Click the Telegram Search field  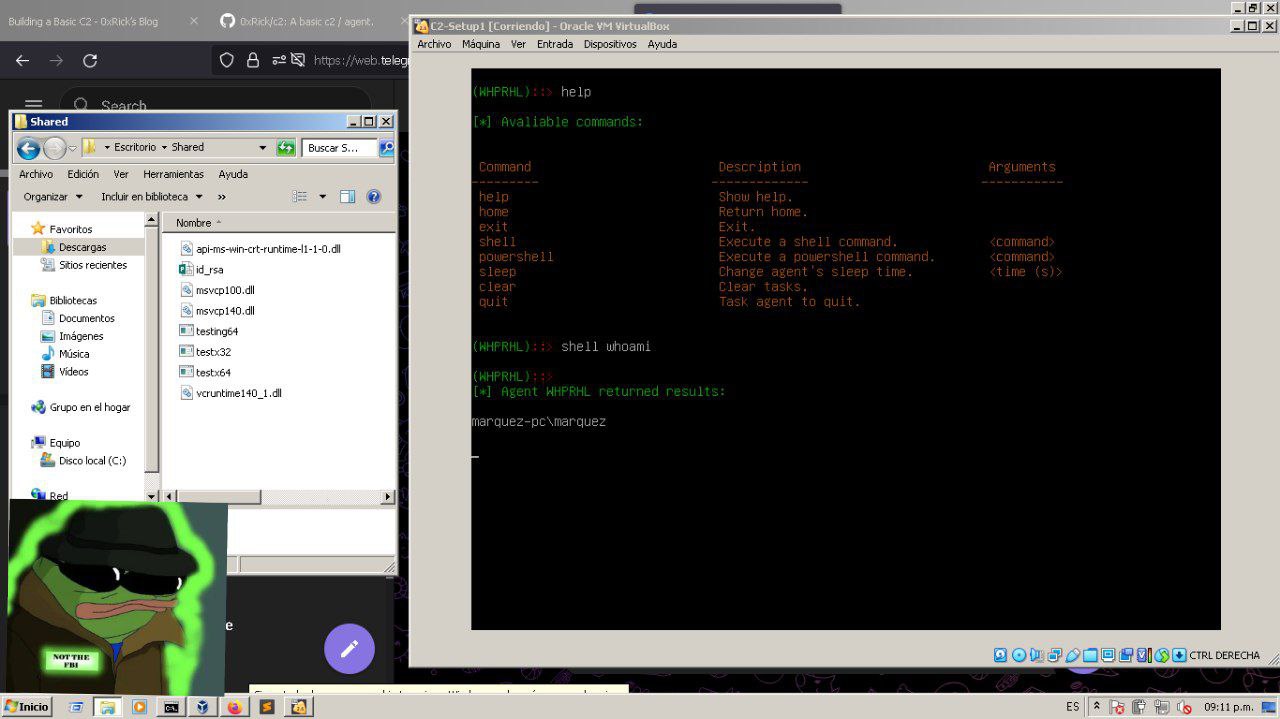(215, 106)
